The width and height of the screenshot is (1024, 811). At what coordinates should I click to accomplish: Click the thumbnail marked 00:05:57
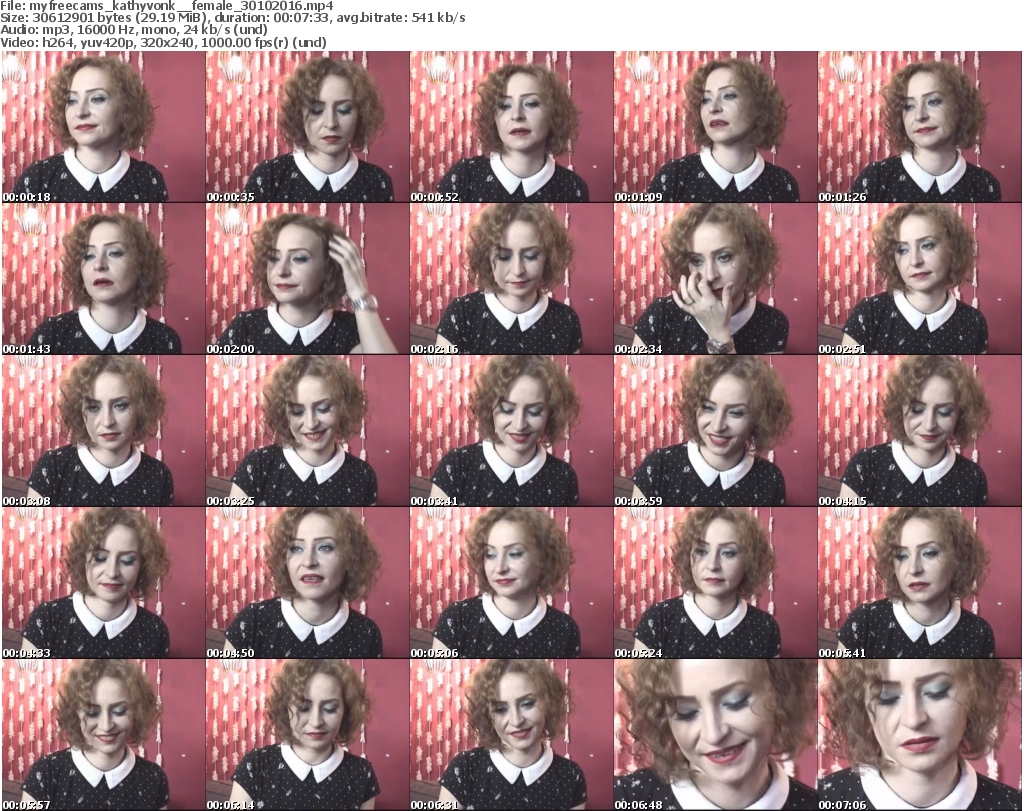[x=103, y=735]
